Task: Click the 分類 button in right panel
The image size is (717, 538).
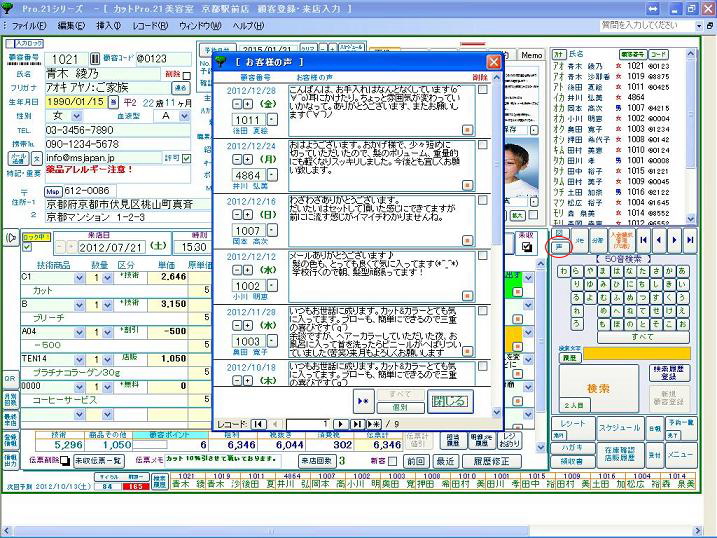Action: (597, 240)
